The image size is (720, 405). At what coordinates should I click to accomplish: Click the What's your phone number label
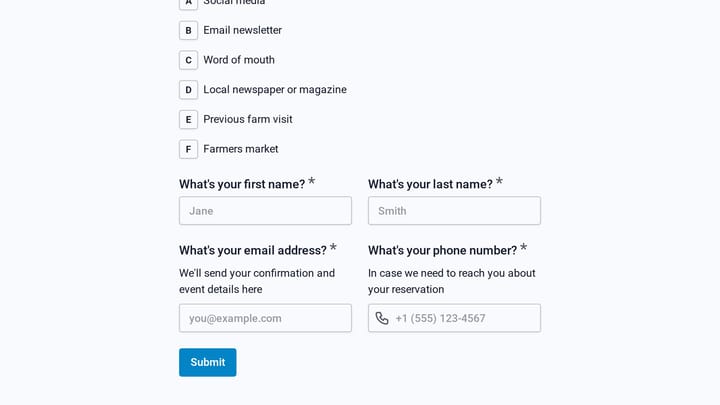point(443,250)
